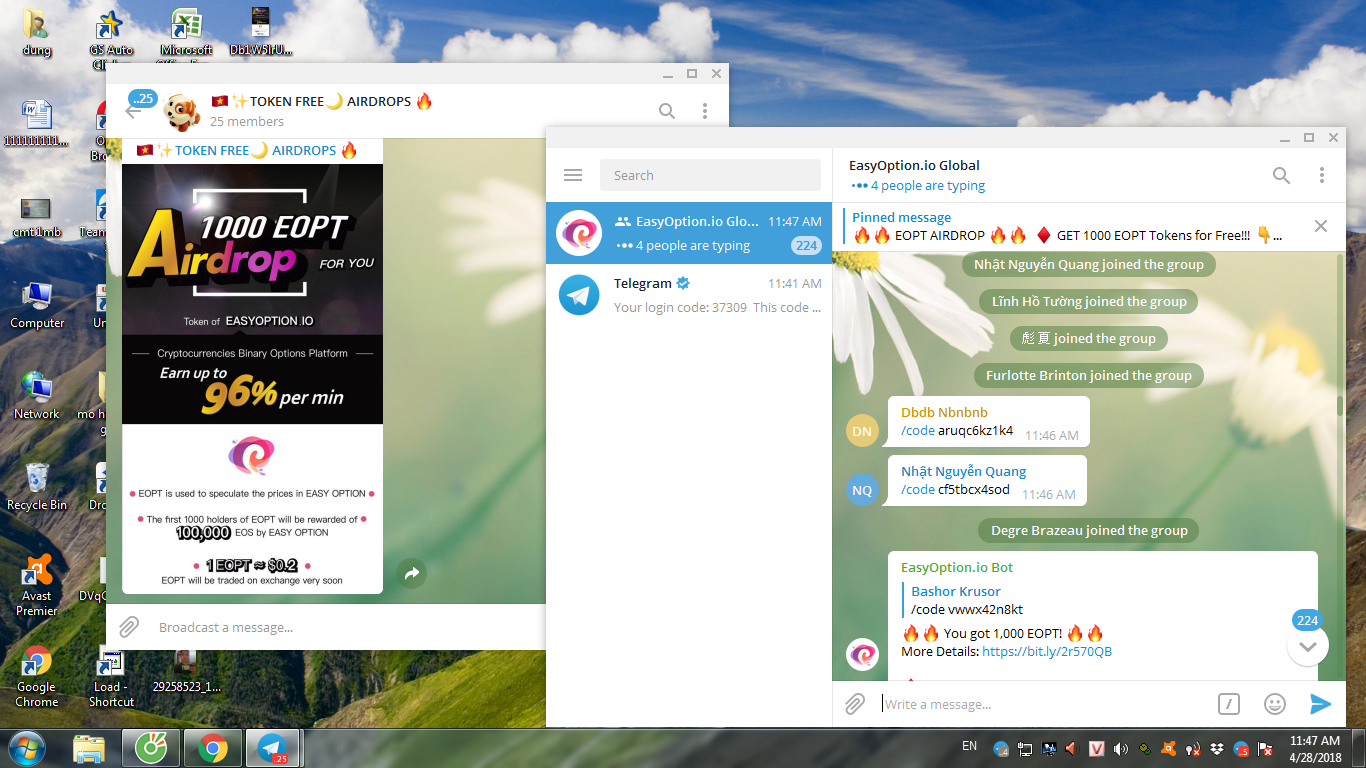Search inside the EasyOption.io Global chat

pos(1281,175)
